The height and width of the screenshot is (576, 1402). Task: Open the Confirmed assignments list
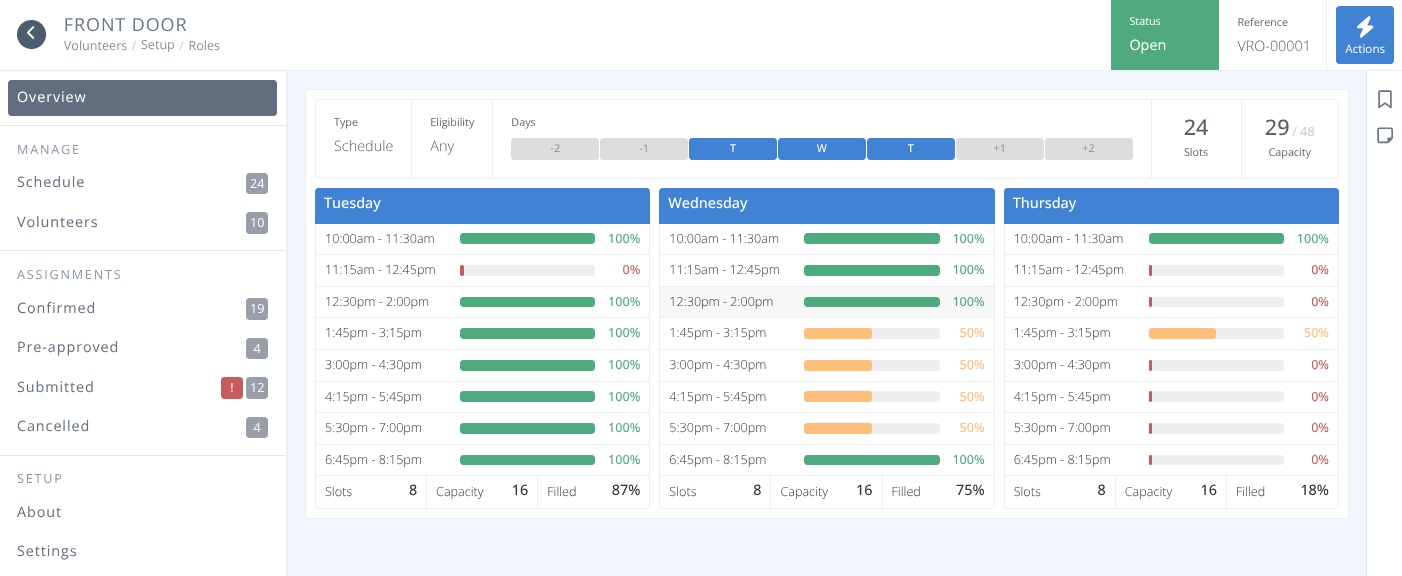point(56,307)
